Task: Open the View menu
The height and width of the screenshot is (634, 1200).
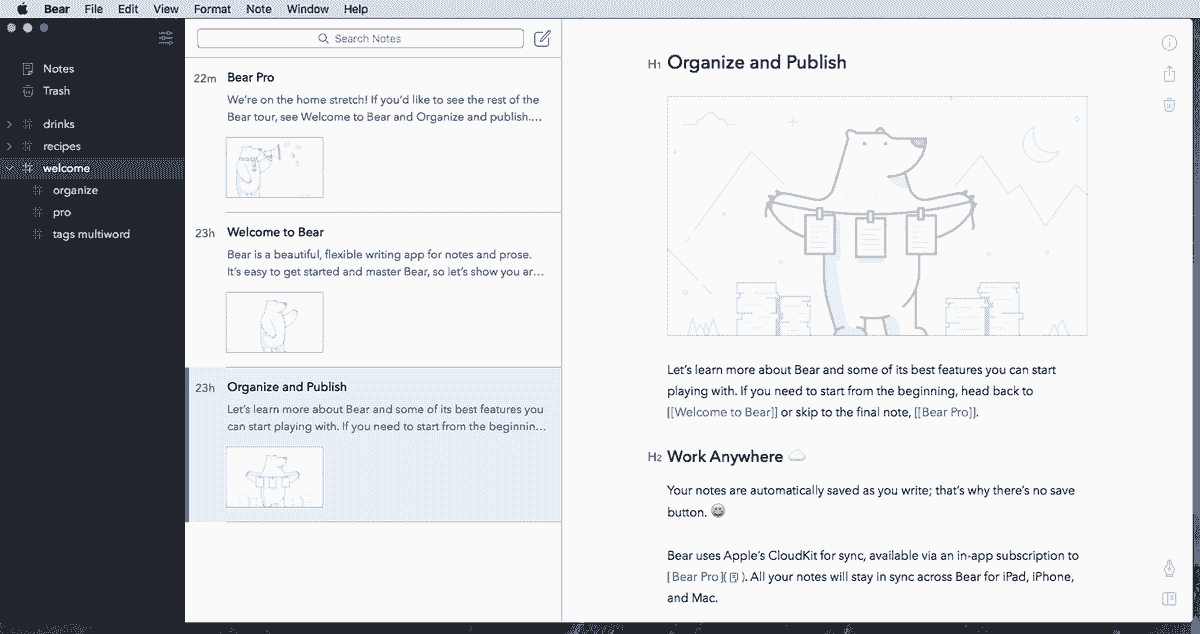Action: click(x=167, y=9)
